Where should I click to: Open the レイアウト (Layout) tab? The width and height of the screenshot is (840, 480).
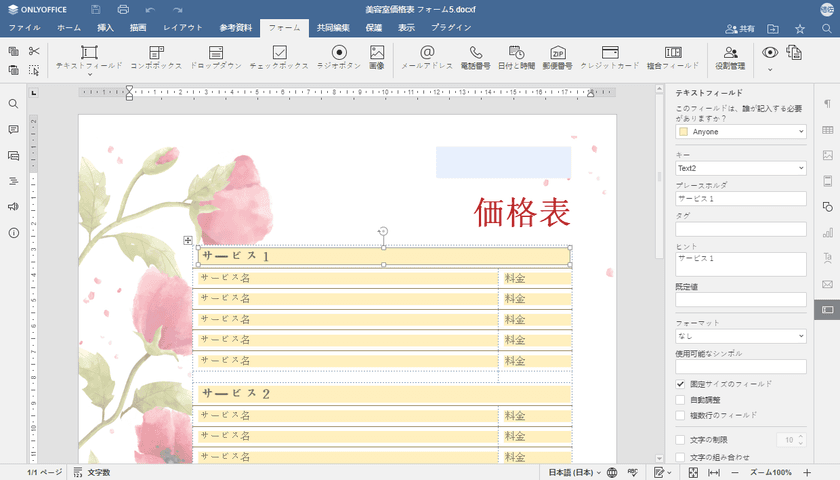click(183, 28)
